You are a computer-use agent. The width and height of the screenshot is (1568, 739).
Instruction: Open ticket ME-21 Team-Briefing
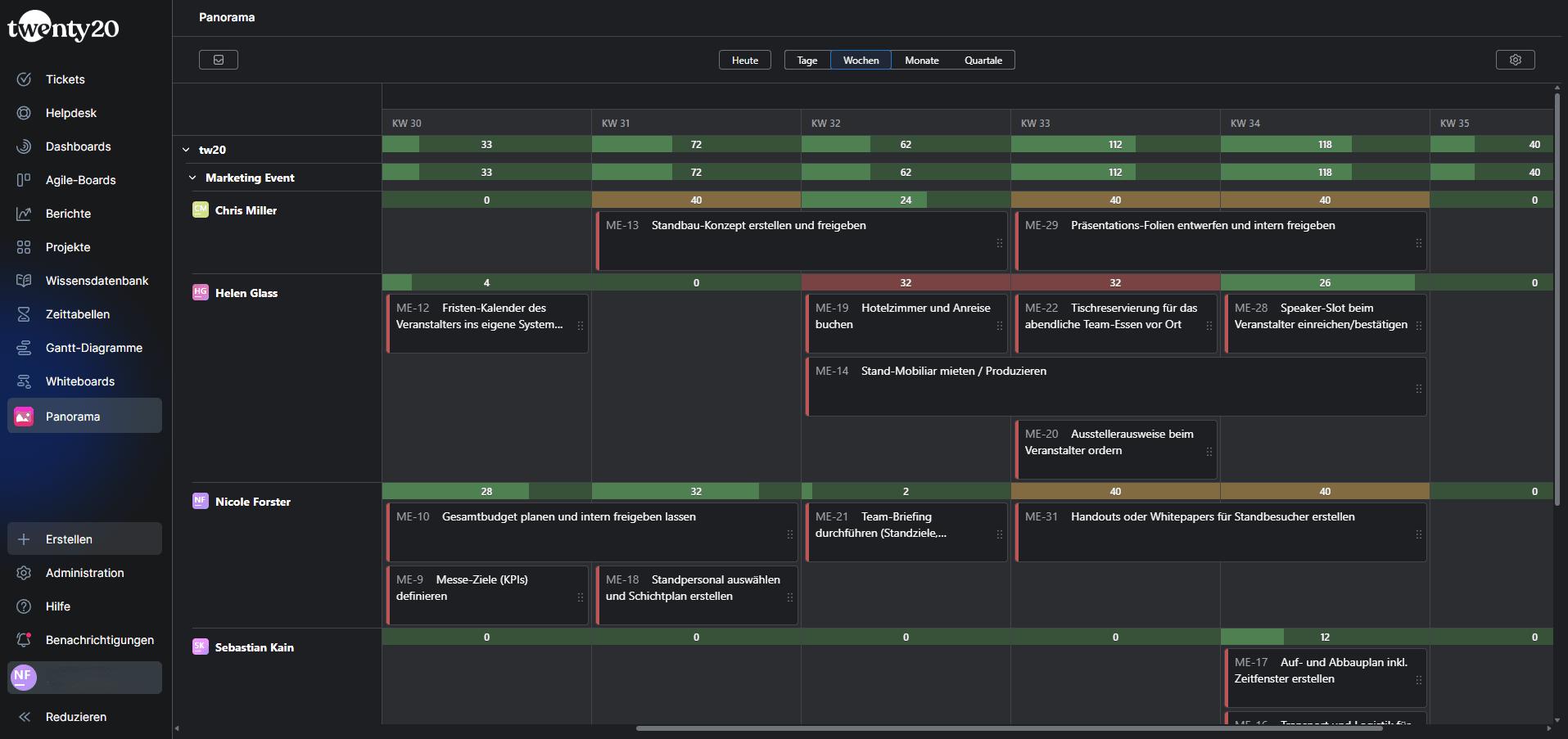[x=906, y=532]
